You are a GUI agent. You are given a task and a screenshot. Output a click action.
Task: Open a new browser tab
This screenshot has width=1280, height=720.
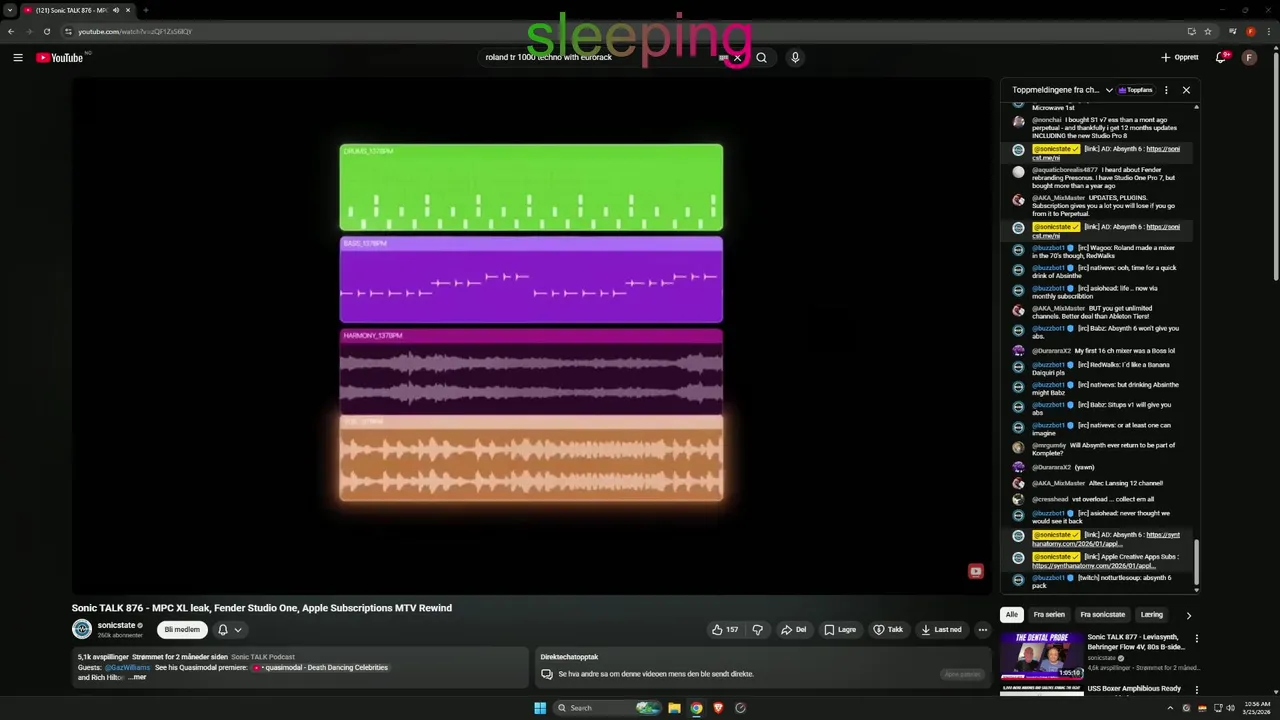tap(146, 10)
